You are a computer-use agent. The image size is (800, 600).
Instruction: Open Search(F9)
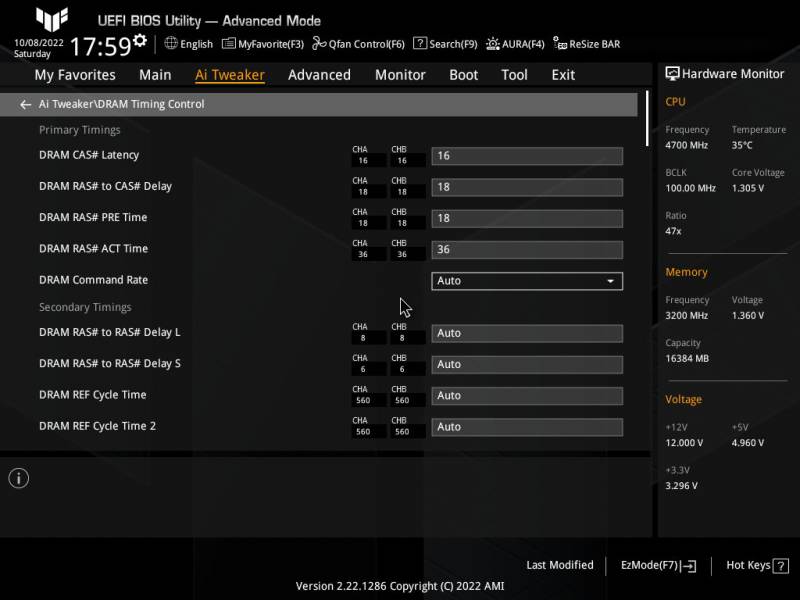pyautogui.click(x=445, y=44)
